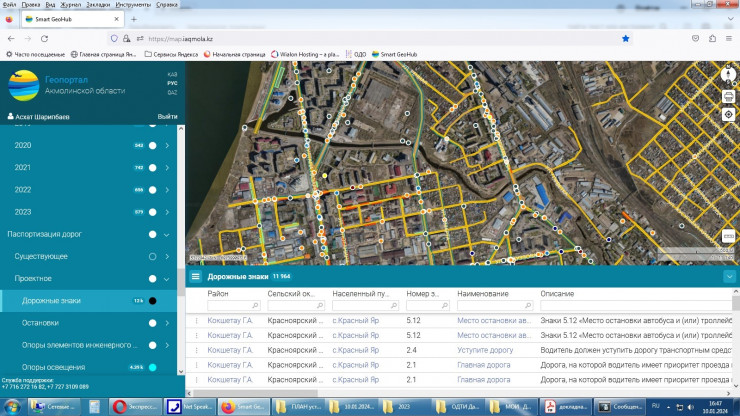Toggle the Дорожные знаки layer off
740x416 pixels.
pyautogui.click(x=153, y=301)
